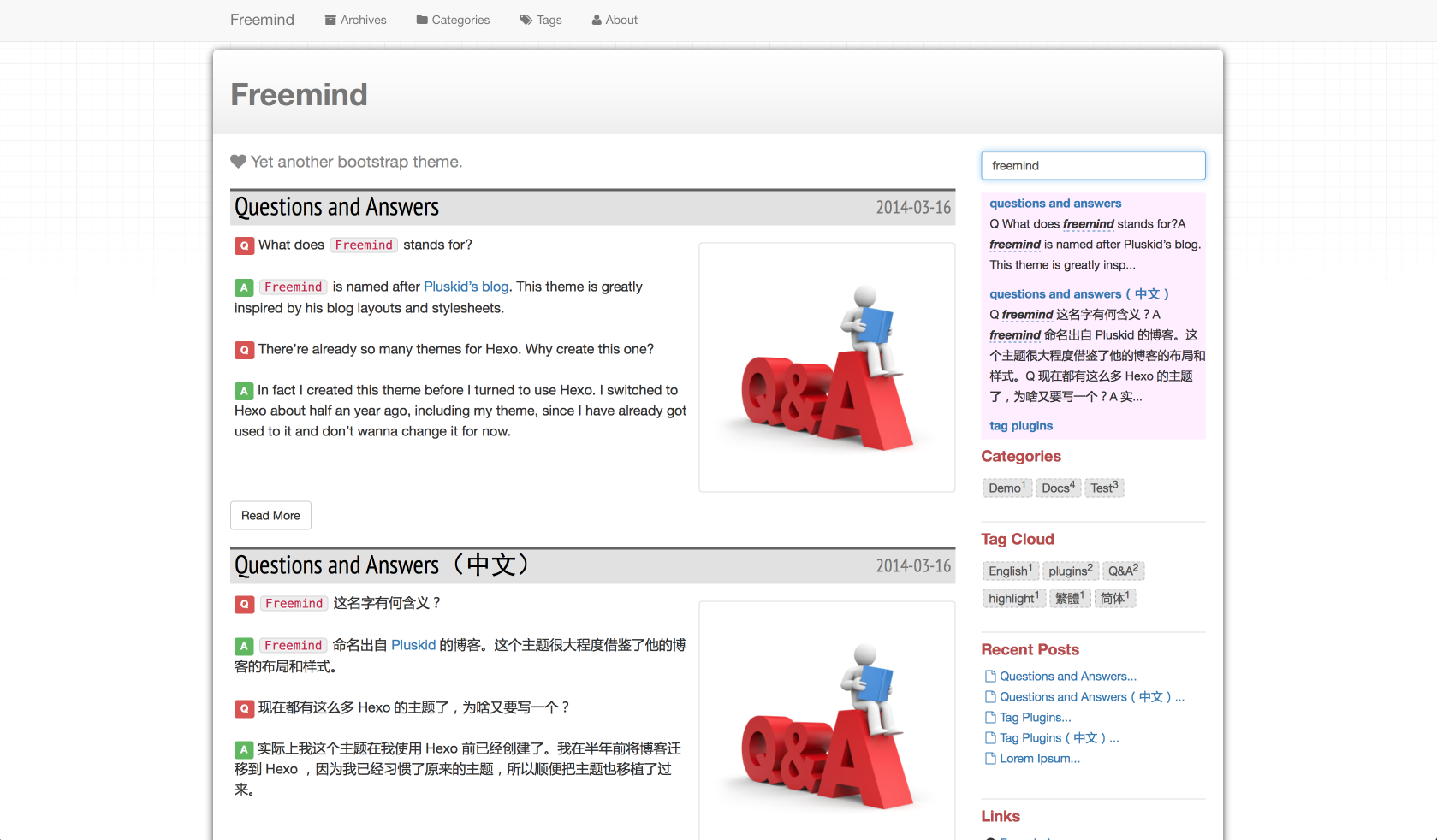Select the highlight tag
1437x840 pixels.
[x=1013, y=598]
